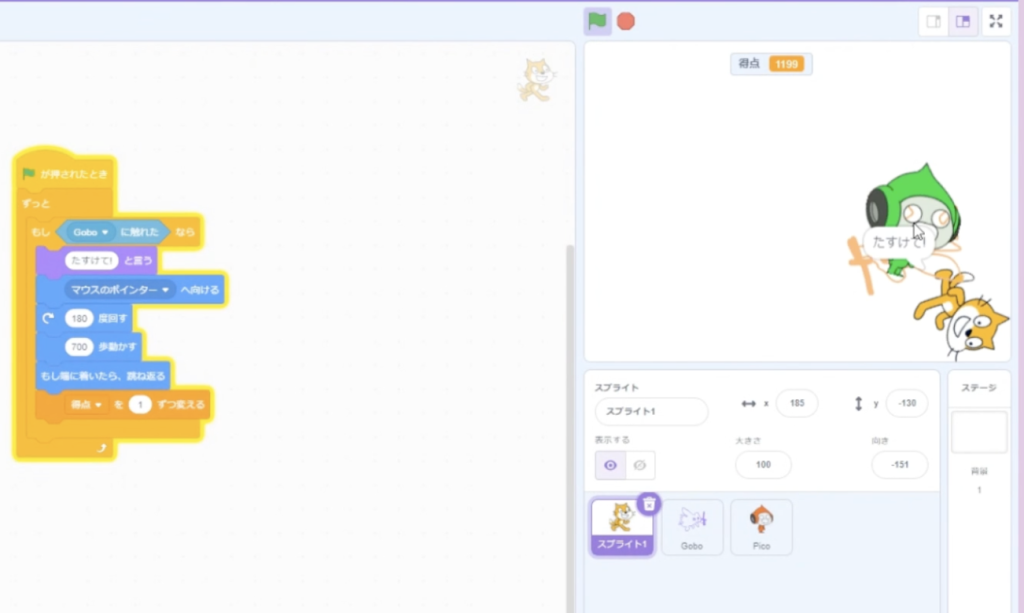This screenshot has width=1024, height=613.
Task: Click the green flag to start the project
Action: (597, 22)
